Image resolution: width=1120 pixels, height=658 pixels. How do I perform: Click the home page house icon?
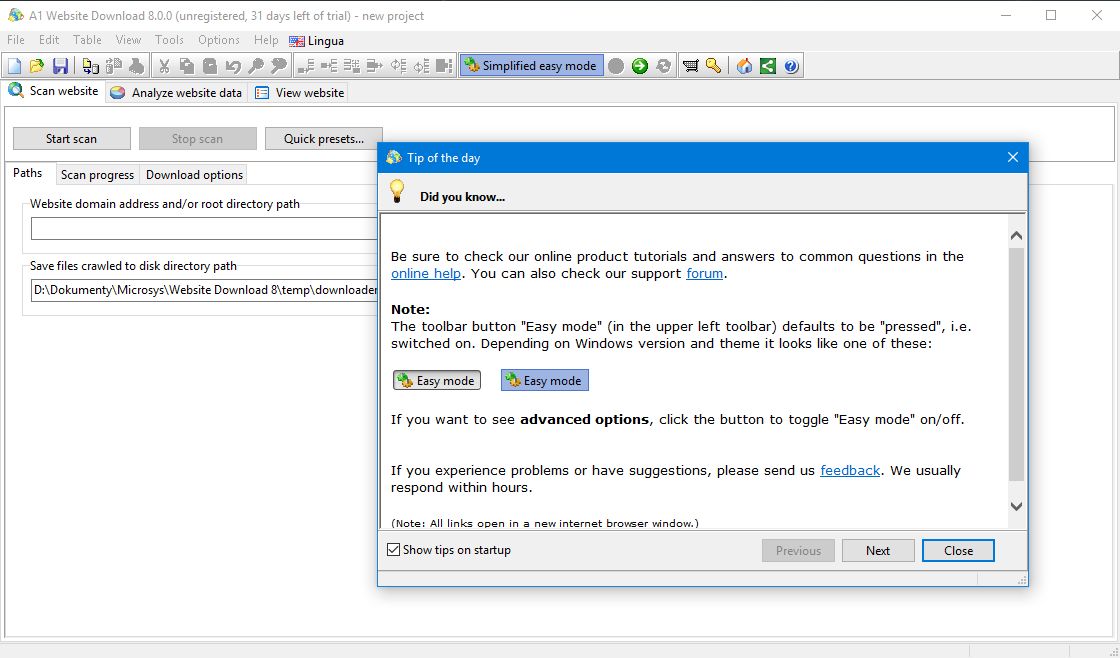[744, 66]
